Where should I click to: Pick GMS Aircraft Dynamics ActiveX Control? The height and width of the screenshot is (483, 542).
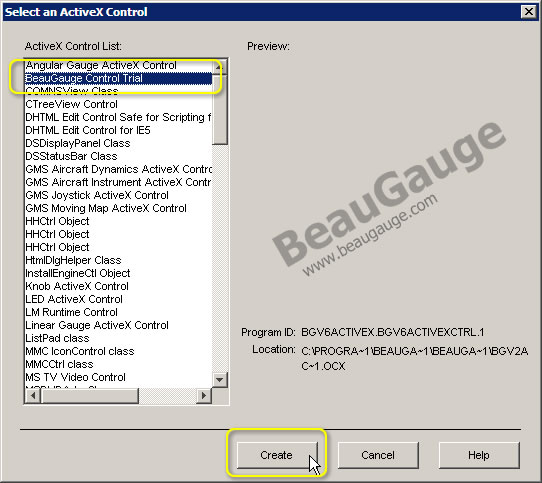tap(118, 169)
